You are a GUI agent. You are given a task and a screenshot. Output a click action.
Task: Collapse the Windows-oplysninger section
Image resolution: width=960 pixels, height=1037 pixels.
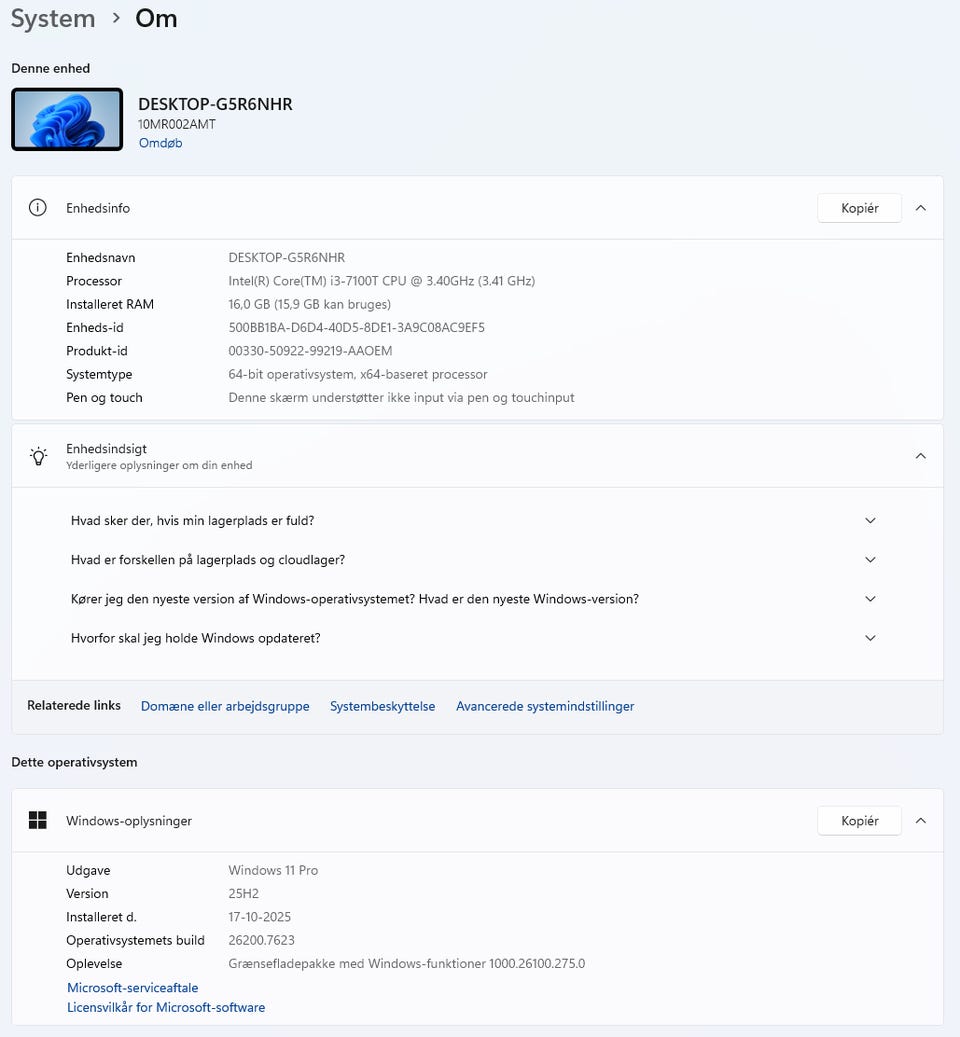pos(921,821)
